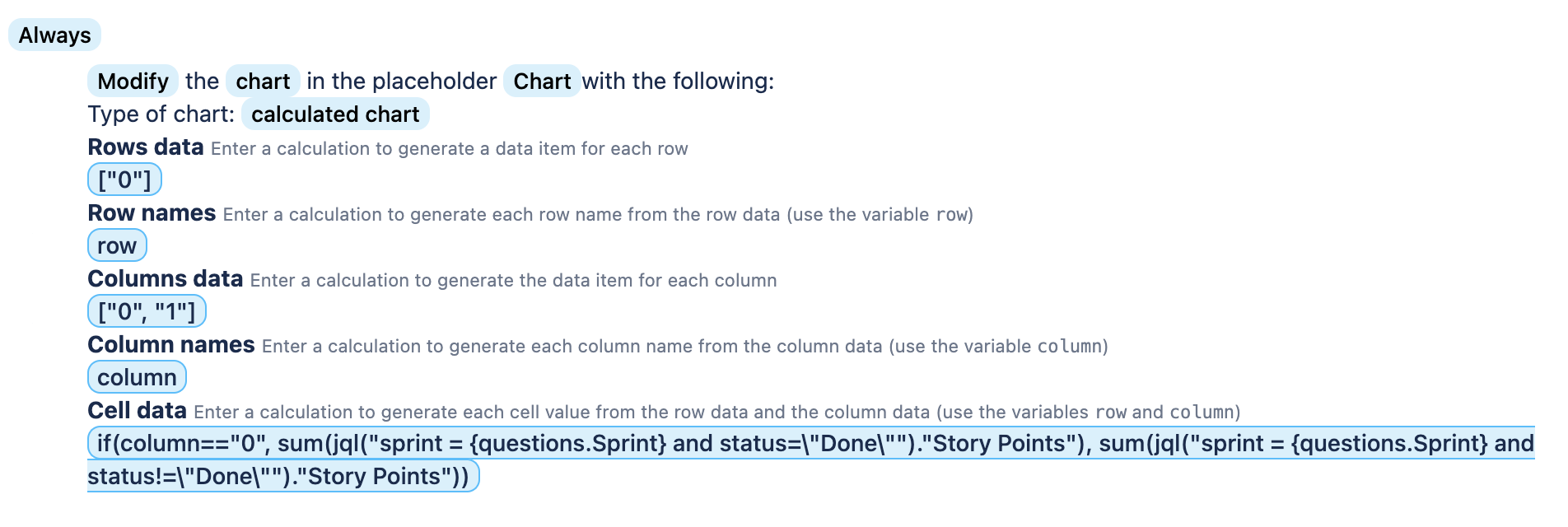The image size is (1568, 527).
Task: Click the "Columns data" heading
Action: 166,279
